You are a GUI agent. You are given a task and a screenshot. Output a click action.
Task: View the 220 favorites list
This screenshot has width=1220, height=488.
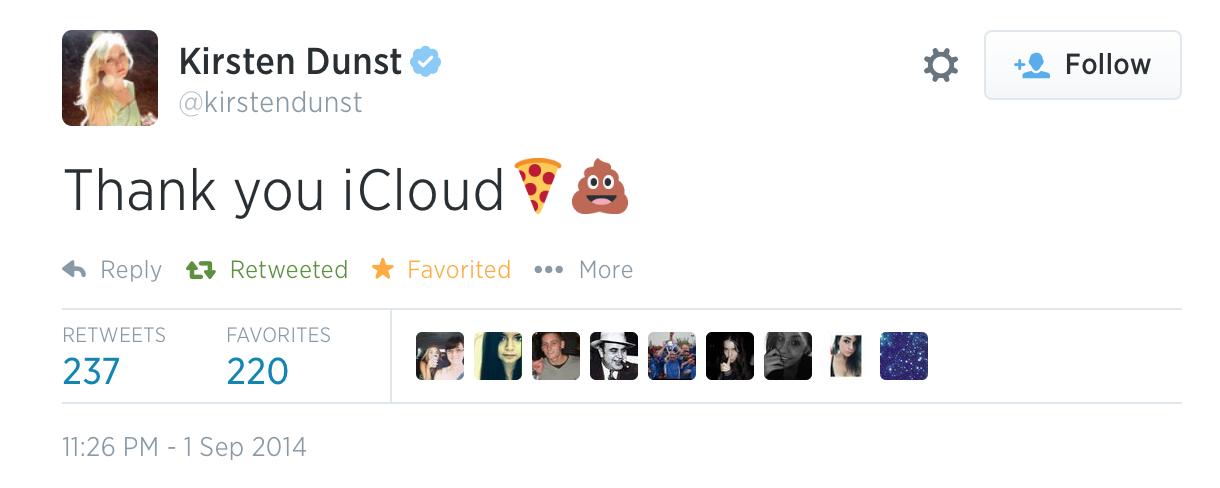point(257,371)
